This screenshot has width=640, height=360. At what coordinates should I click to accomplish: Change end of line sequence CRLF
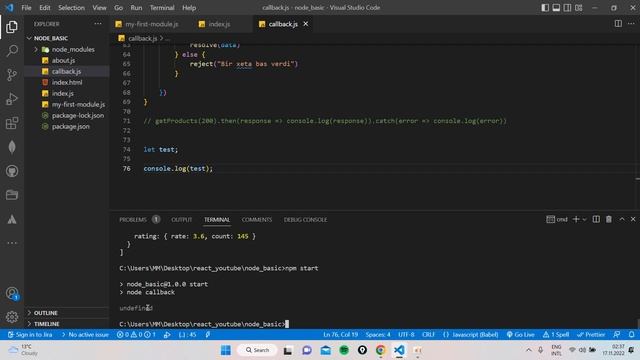428,334
